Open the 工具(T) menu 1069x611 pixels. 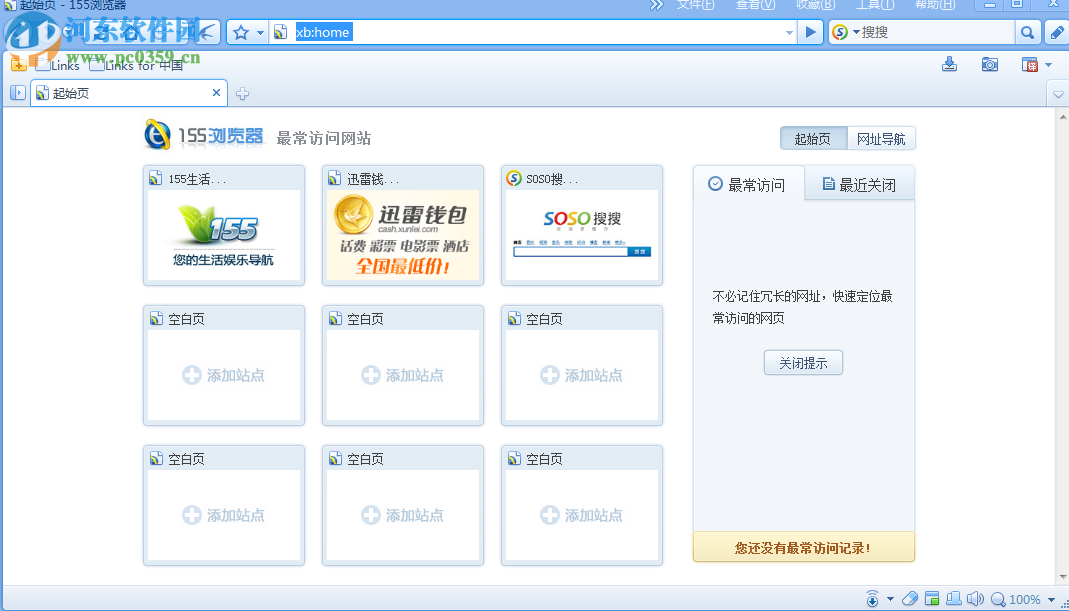tap(875, 5)
